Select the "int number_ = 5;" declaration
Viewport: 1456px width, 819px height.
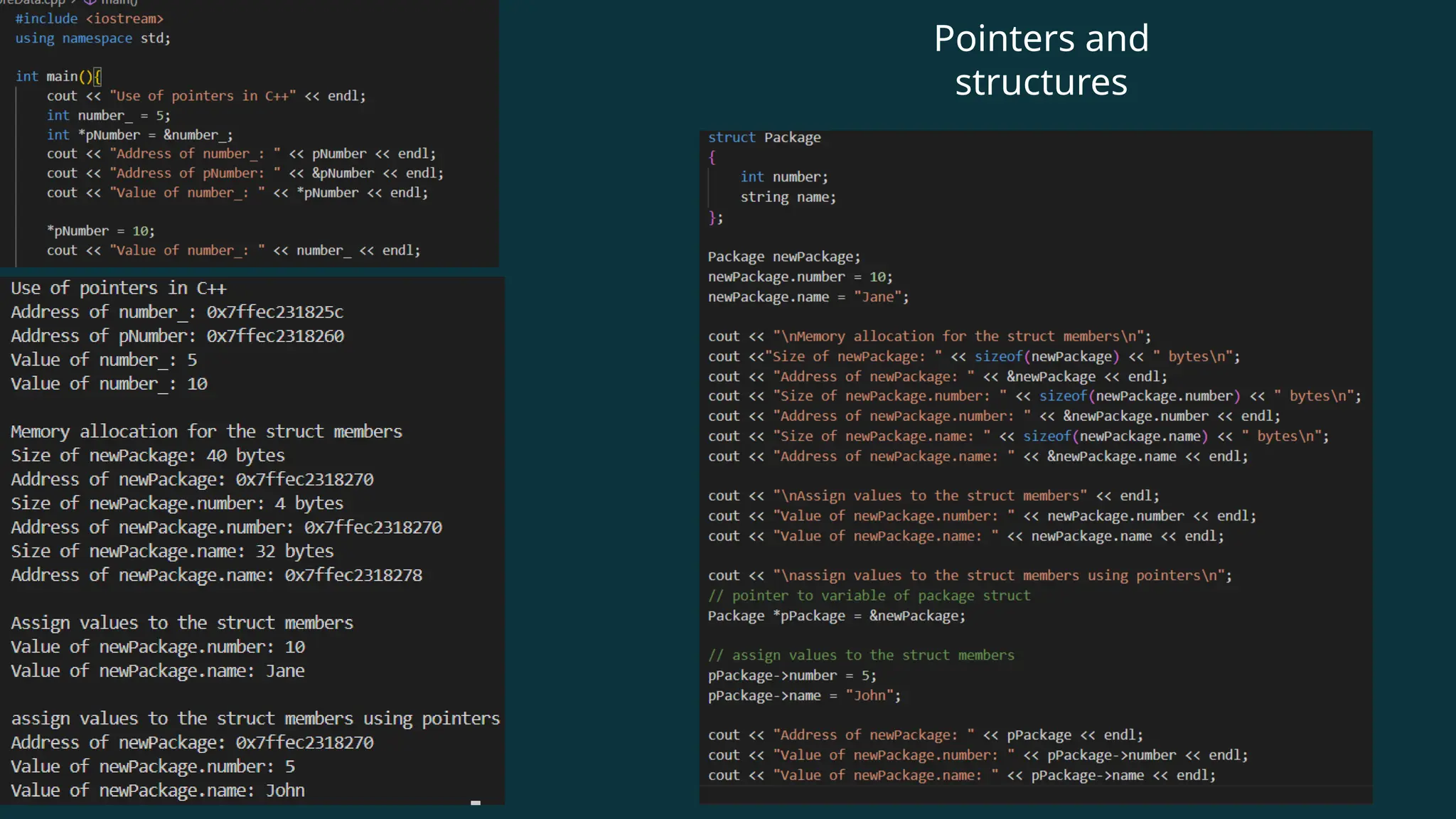click(109, 115)
